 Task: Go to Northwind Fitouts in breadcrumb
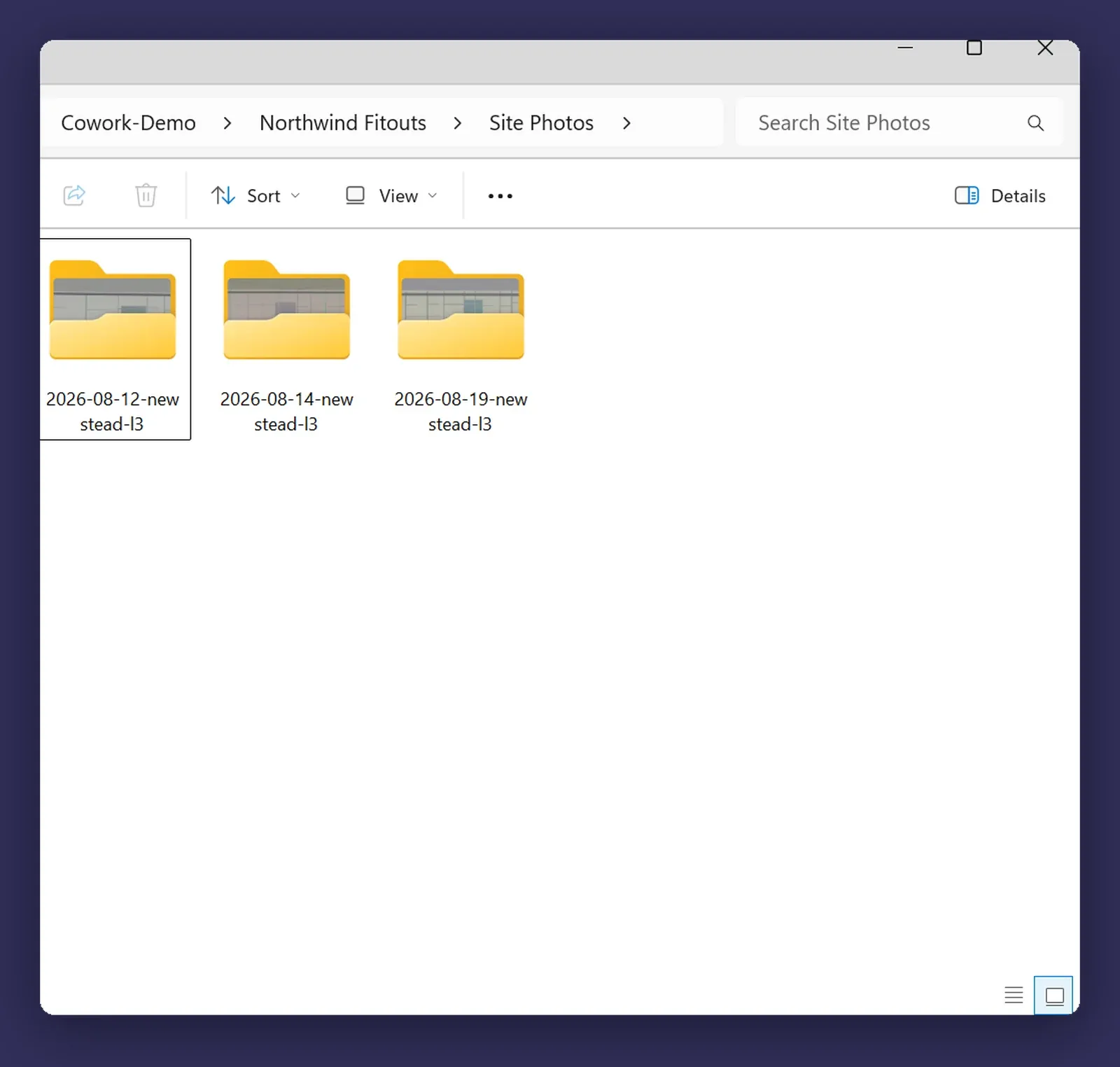click(343, 123)
